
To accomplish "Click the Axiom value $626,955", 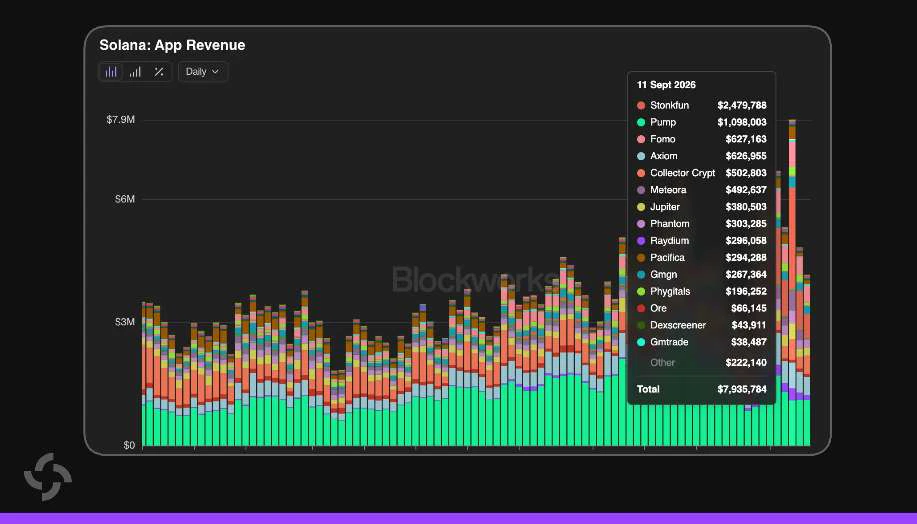I will pyautogui.click(x=746, y=156).
